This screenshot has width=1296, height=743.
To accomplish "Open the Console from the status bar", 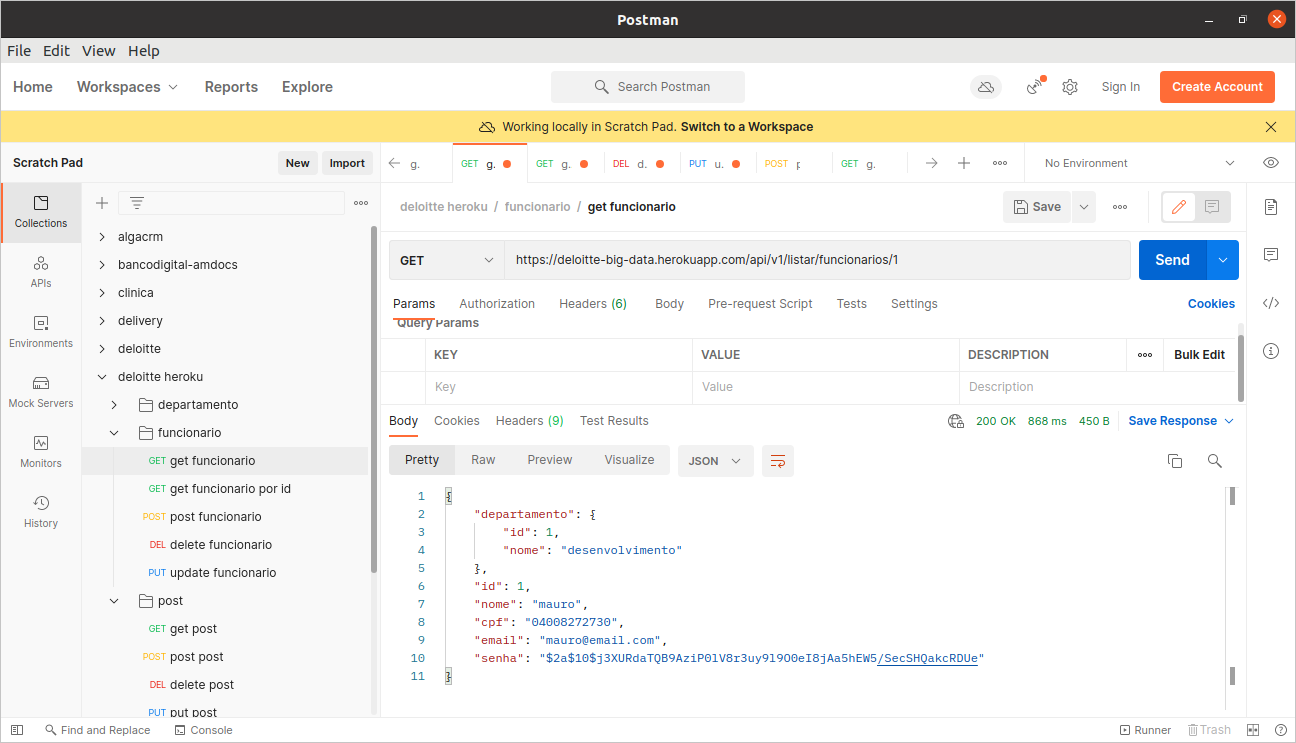I will [x=203, y=730].
